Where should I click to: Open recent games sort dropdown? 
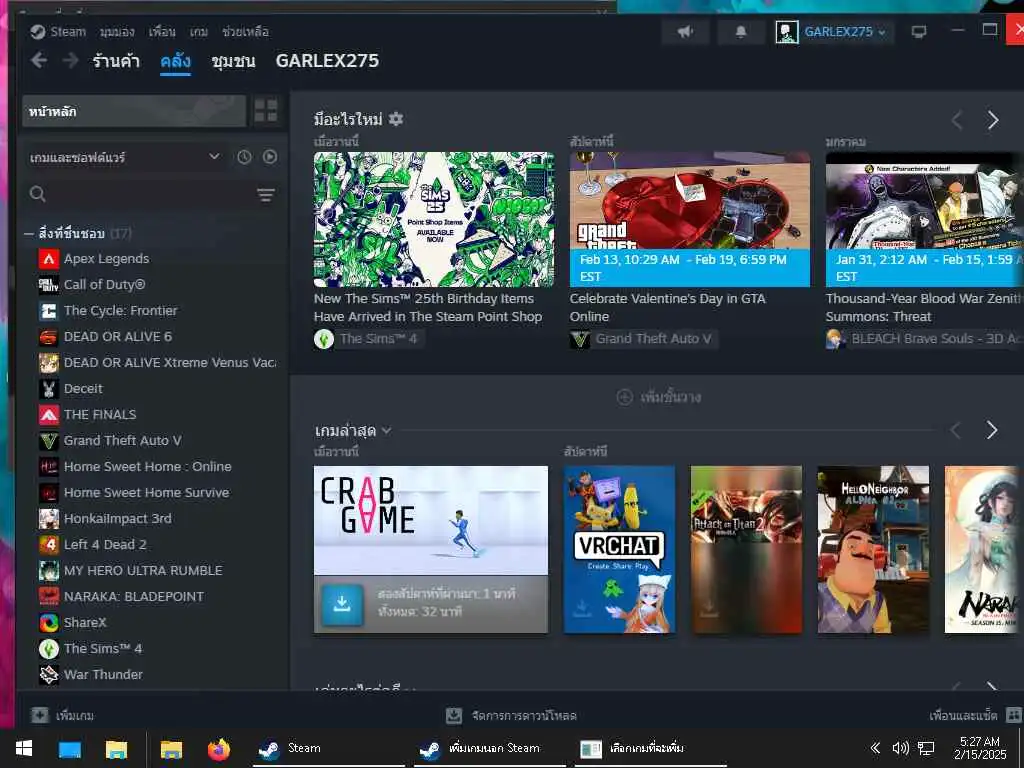pyautogui.click(x=386, y=430)
